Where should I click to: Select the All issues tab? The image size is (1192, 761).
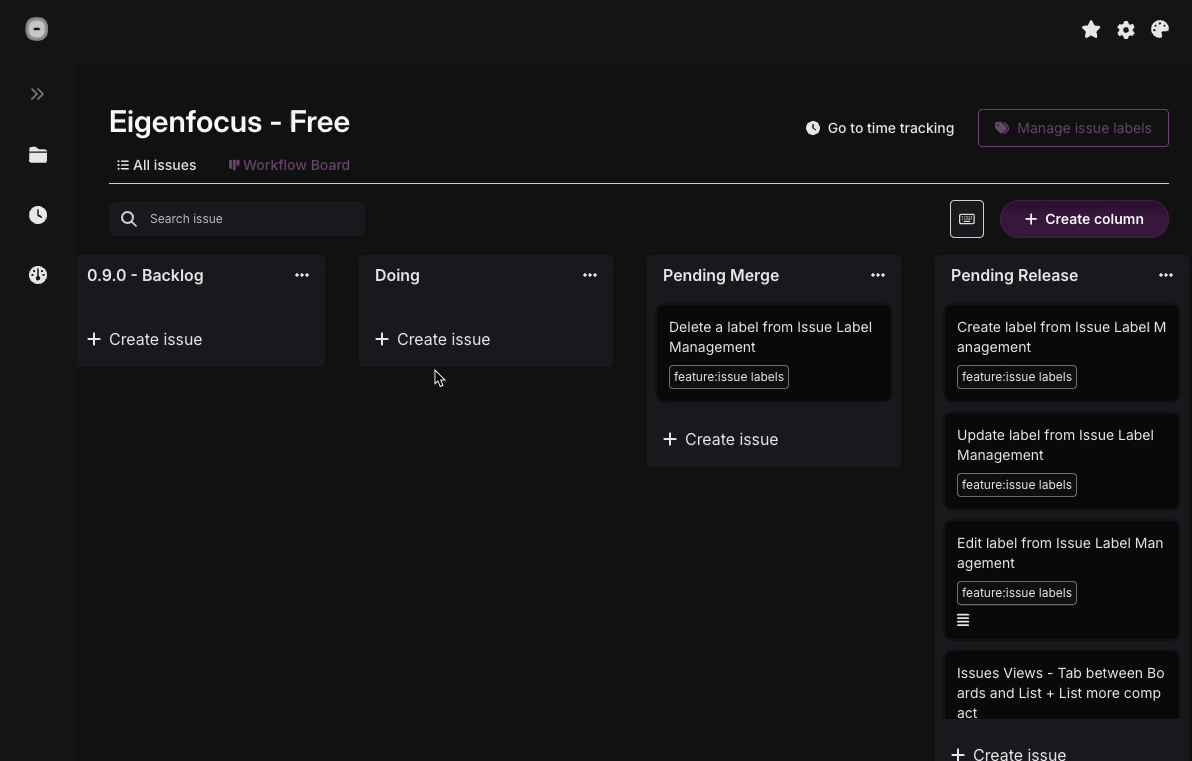pyautogui.click(x=156, y=165)
